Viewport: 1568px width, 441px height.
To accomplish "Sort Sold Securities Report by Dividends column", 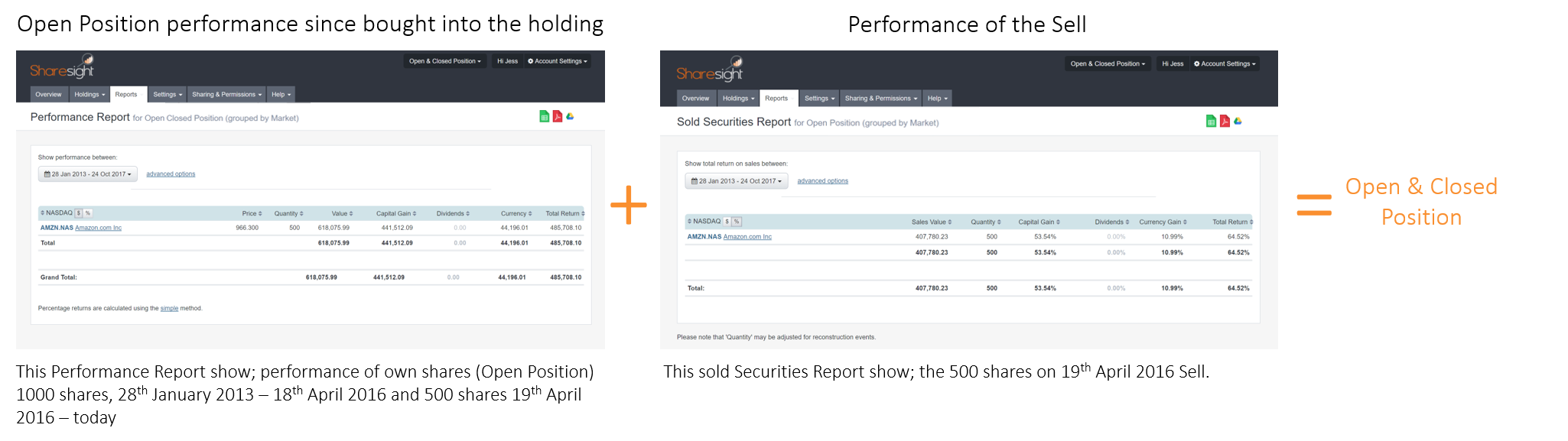I will coord(1111,222).
